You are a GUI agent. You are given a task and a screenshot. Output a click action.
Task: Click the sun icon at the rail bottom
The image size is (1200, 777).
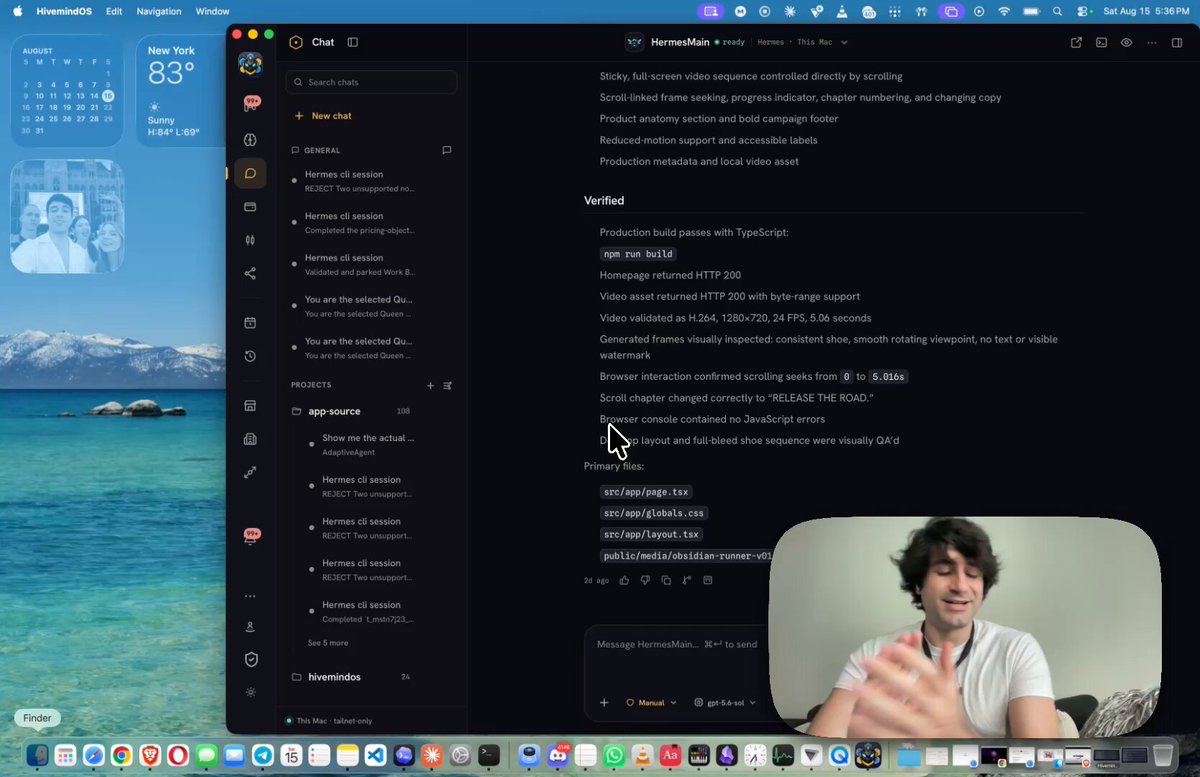(x=251, y=692)
